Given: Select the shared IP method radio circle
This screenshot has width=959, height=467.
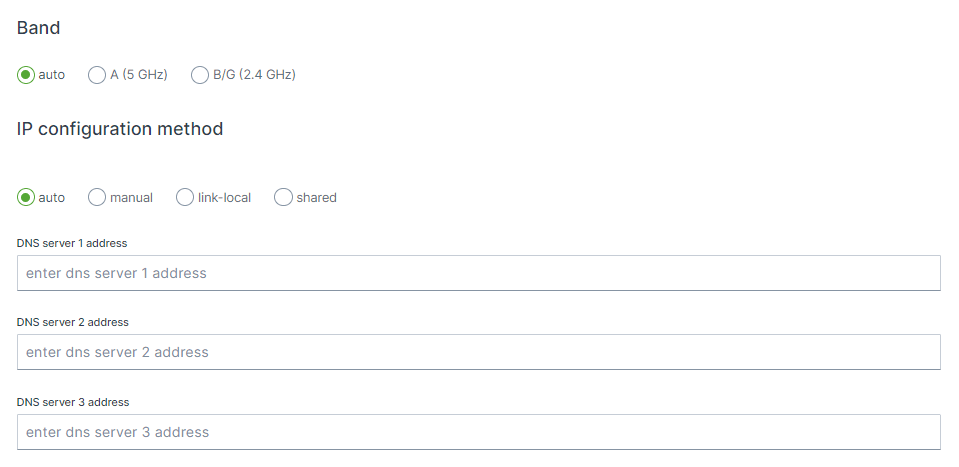Looking at the screenshot, I should click(x=283, y=198).
